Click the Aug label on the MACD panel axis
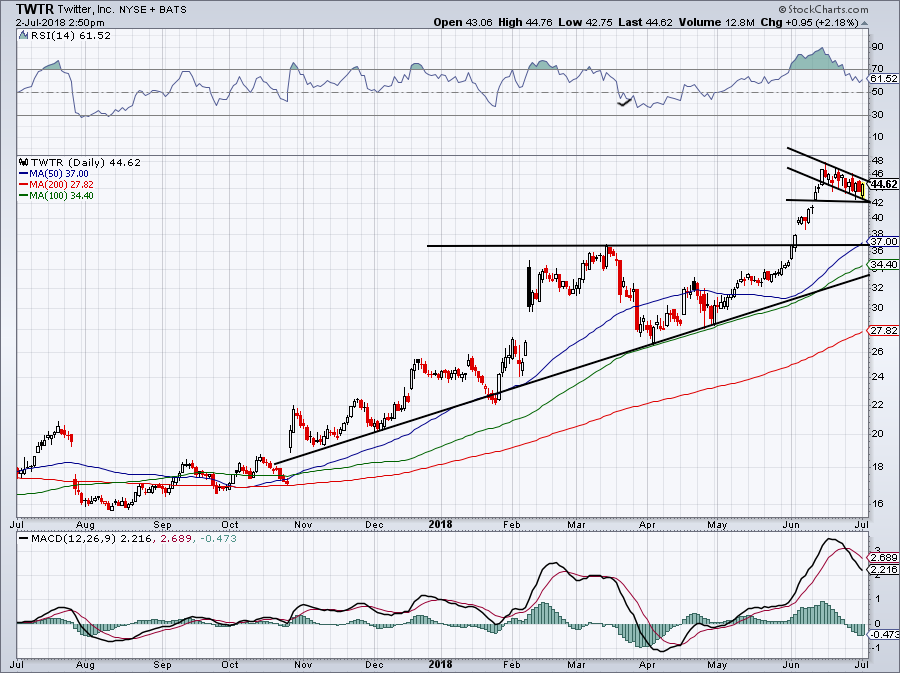The image size is (900, 673). (85, 666)
